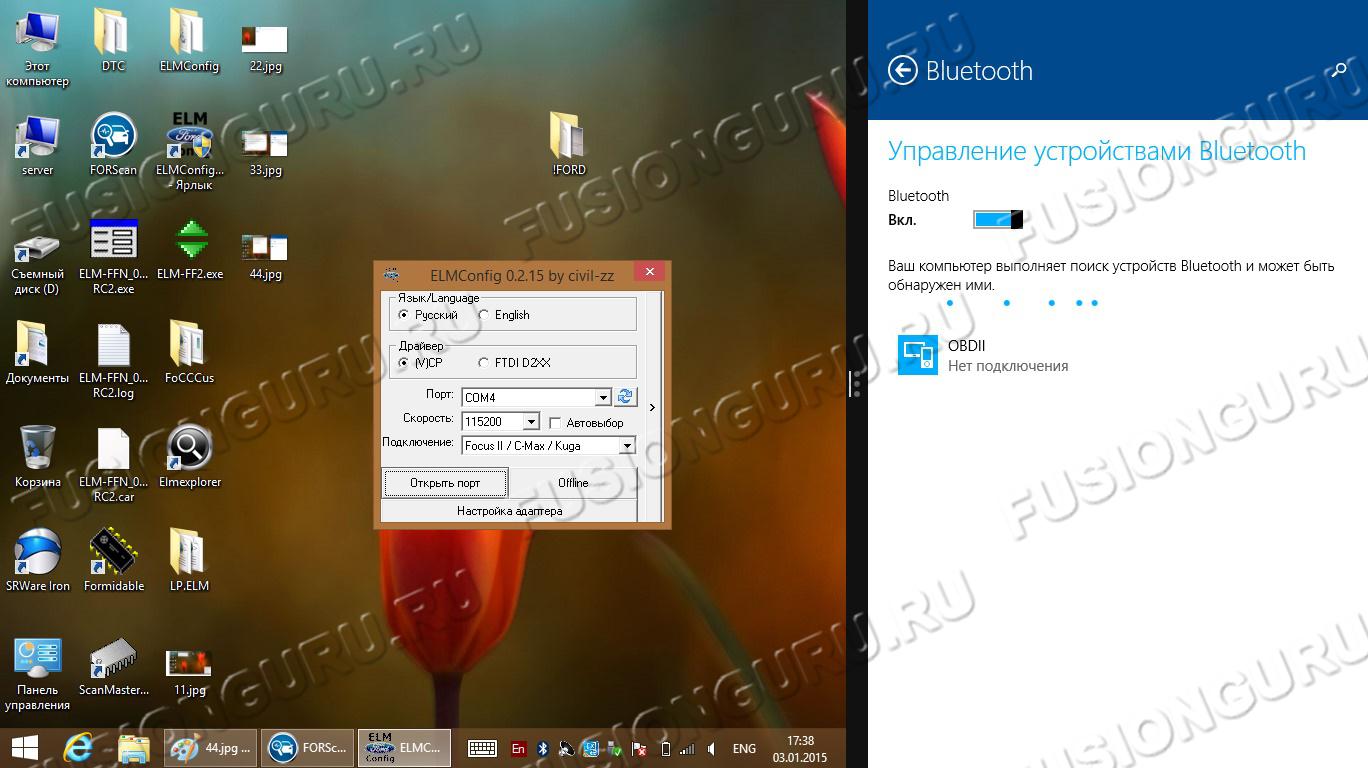Image resolution: width=1368 pixels, height=768 pixels.
Task: Open Настройка адаптера in ELMConfig
Action: (x=509, y=511)
